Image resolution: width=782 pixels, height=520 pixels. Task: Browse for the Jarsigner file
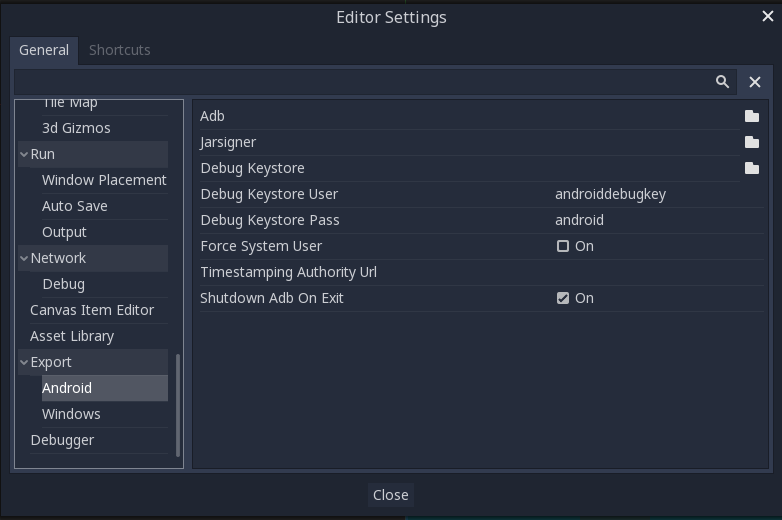(751, 142)
